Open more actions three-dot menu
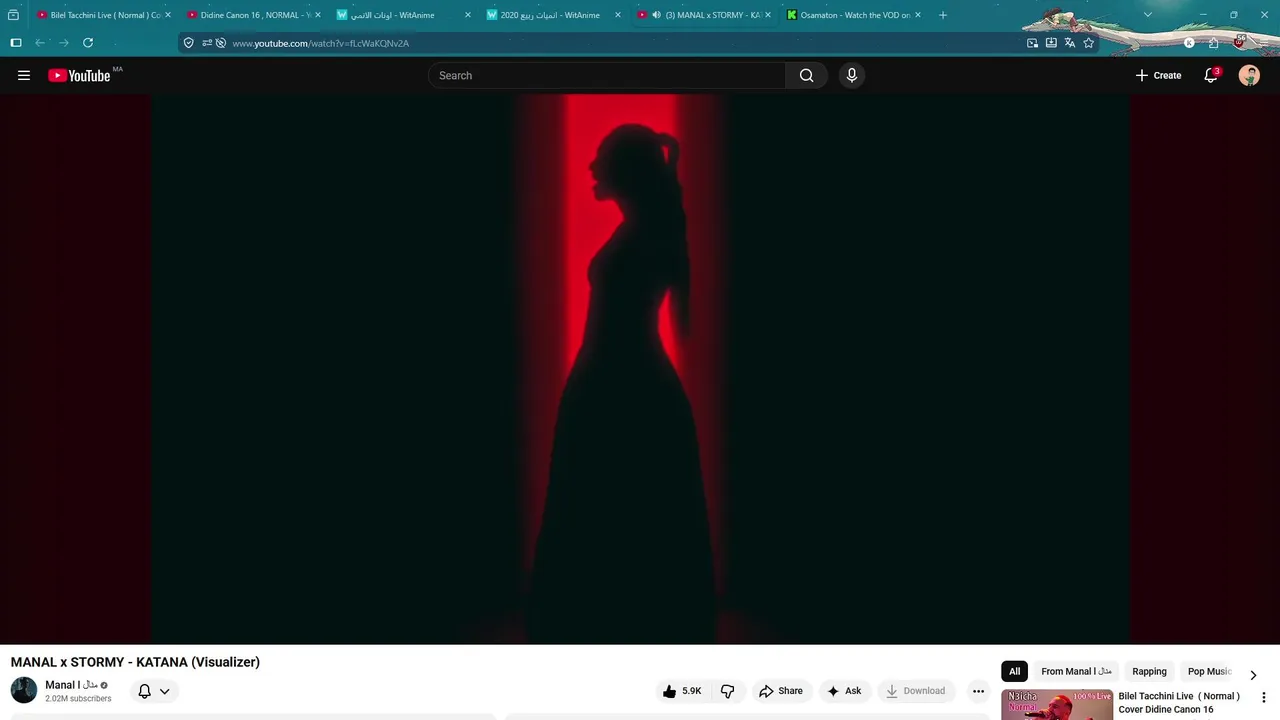This screenshot has width=1280, height=720. point(978,691)
